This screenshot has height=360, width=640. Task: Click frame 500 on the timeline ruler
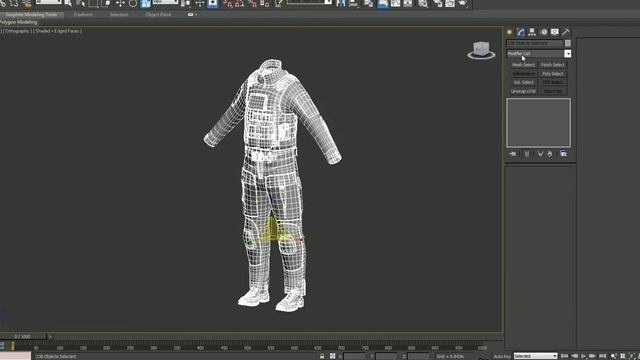point(247,348)
